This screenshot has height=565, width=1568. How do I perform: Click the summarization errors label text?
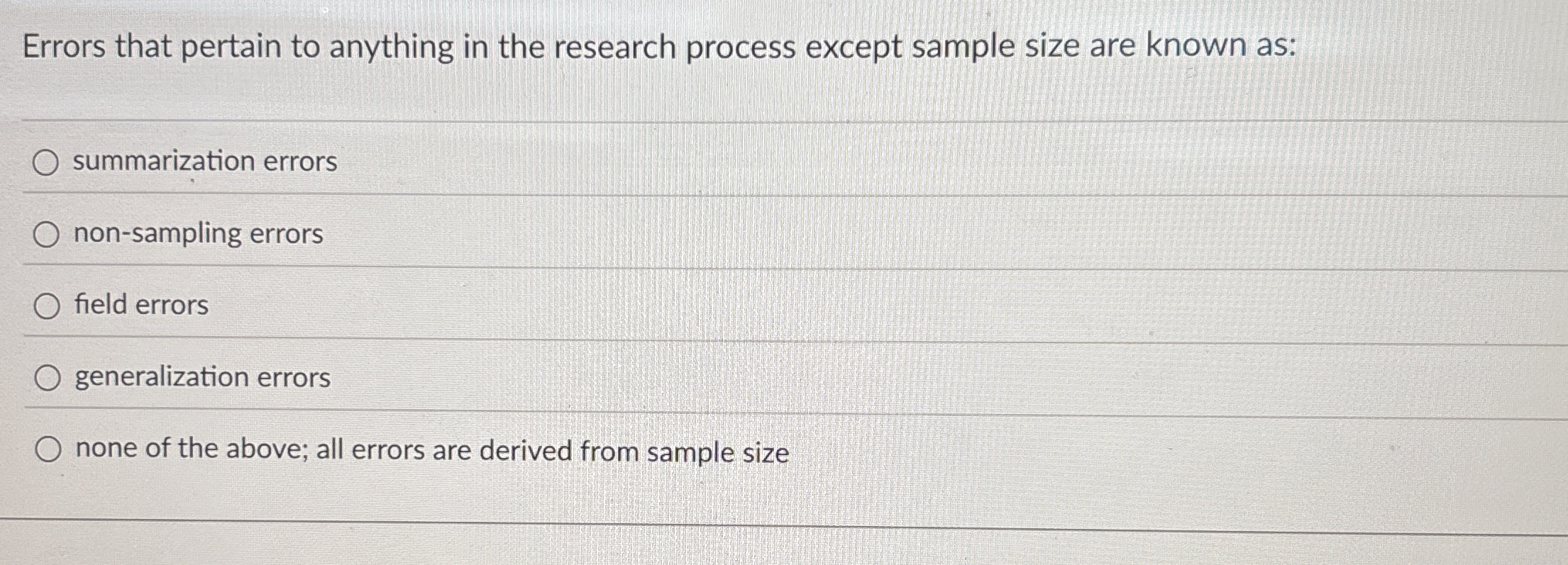coord(204,162)
